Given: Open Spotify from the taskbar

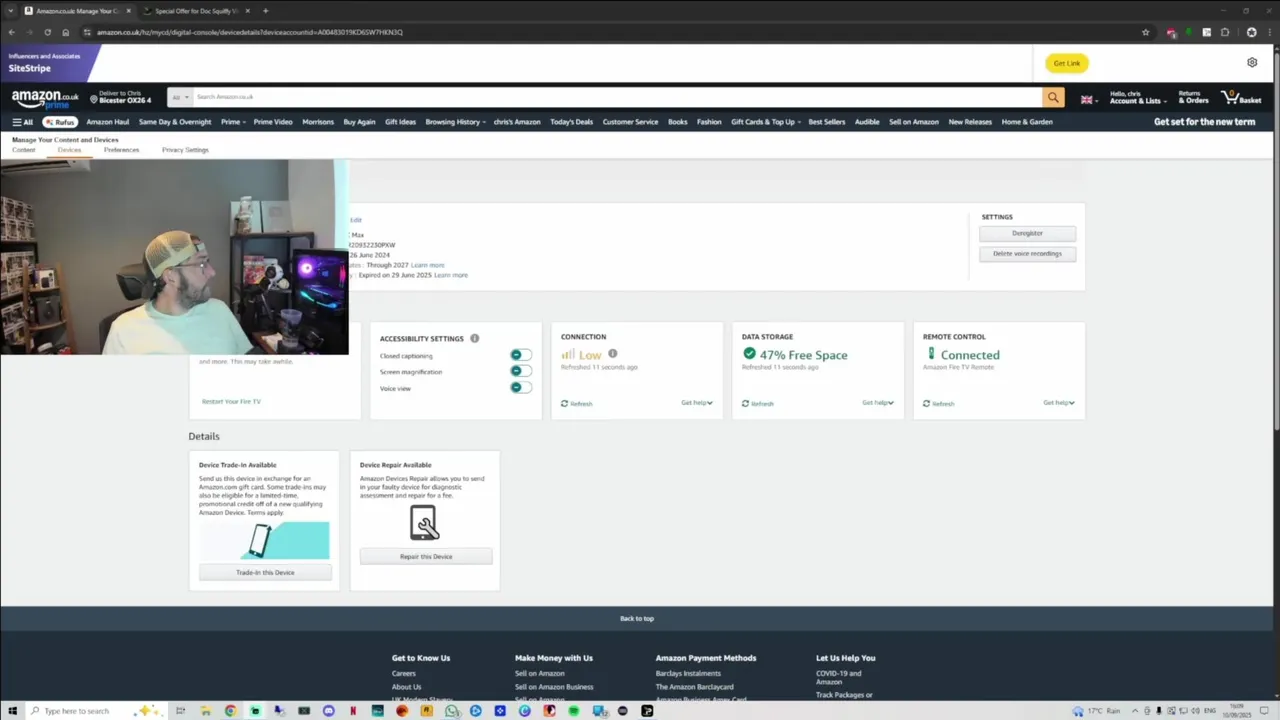Looking at the screenshot, I should pyautogui.click(x=574, y=711).
